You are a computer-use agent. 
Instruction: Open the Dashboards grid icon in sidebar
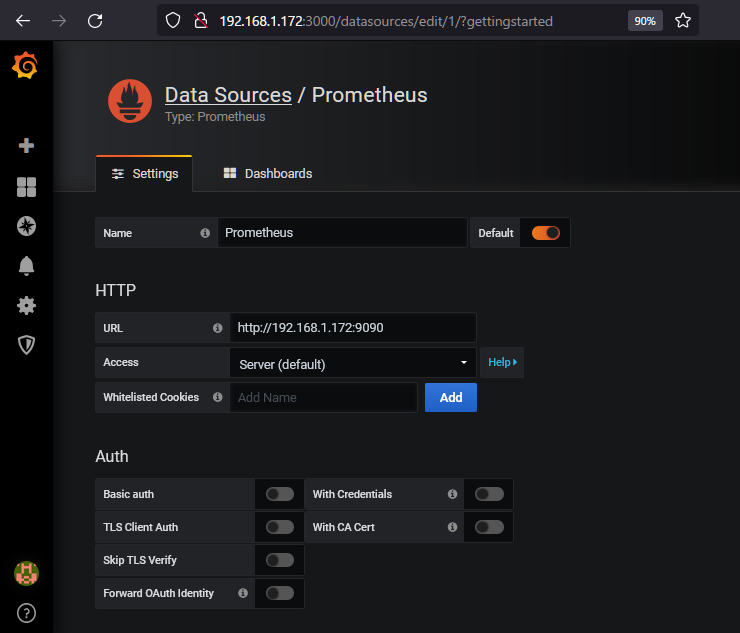coord(26,187)
